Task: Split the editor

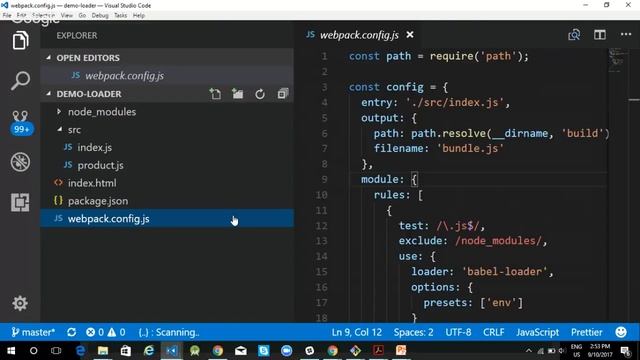Action: pos(600,35)
